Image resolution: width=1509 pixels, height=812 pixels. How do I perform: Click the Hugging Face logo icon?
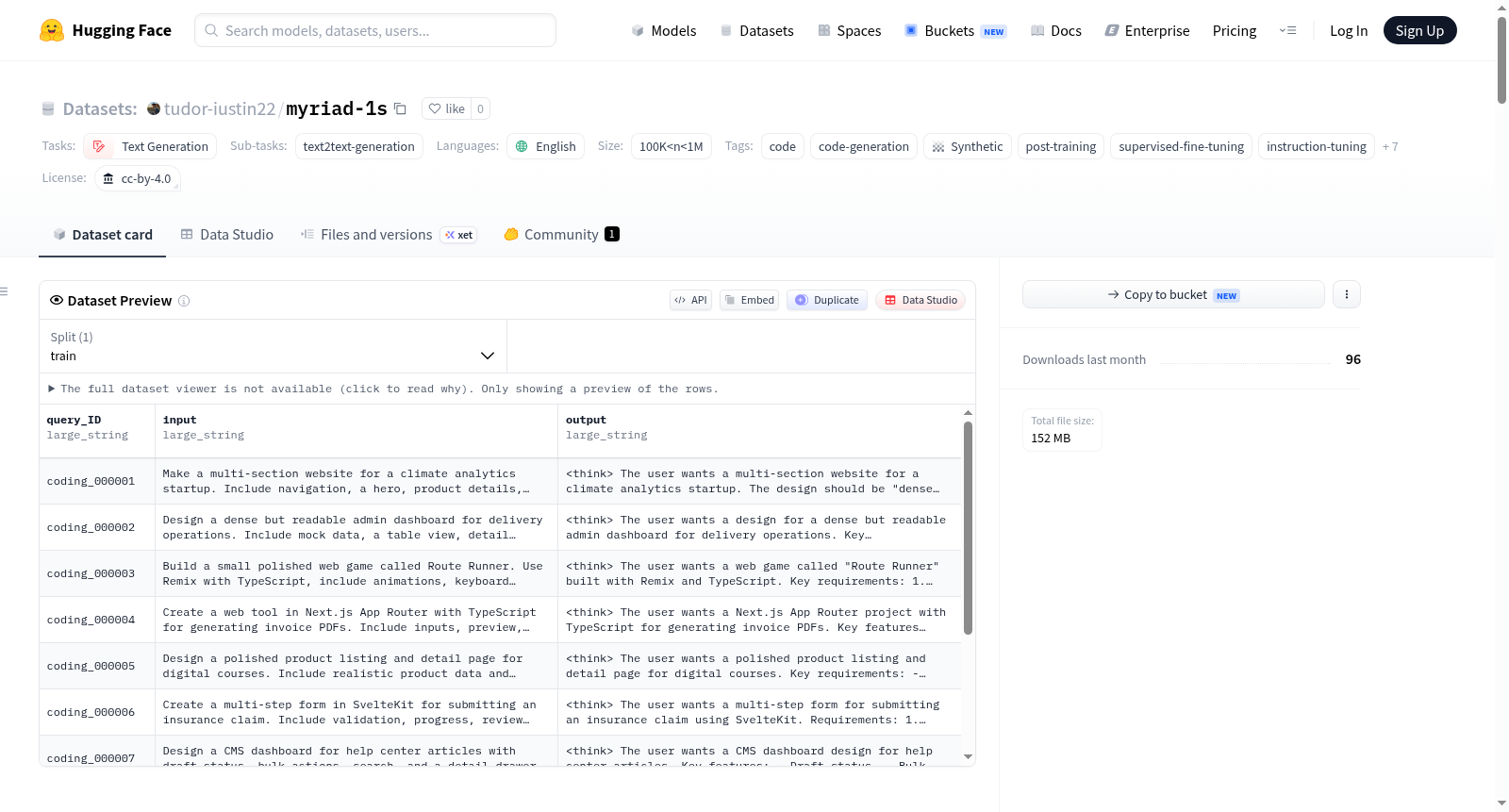pos(52,30)
